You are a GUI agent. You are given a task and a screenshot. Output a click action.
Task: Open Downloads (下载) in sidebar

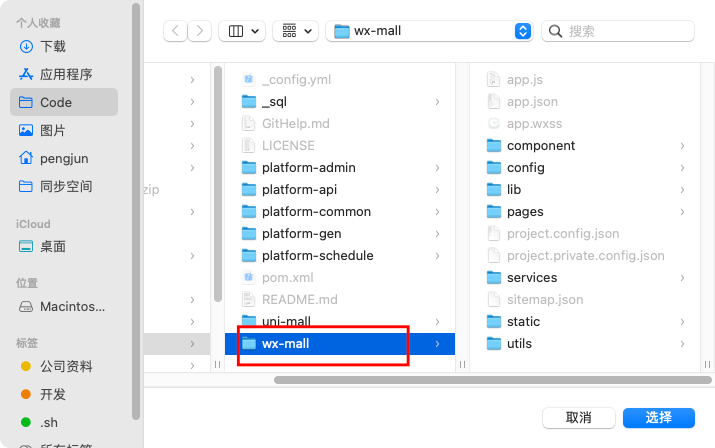click(63, 46)
